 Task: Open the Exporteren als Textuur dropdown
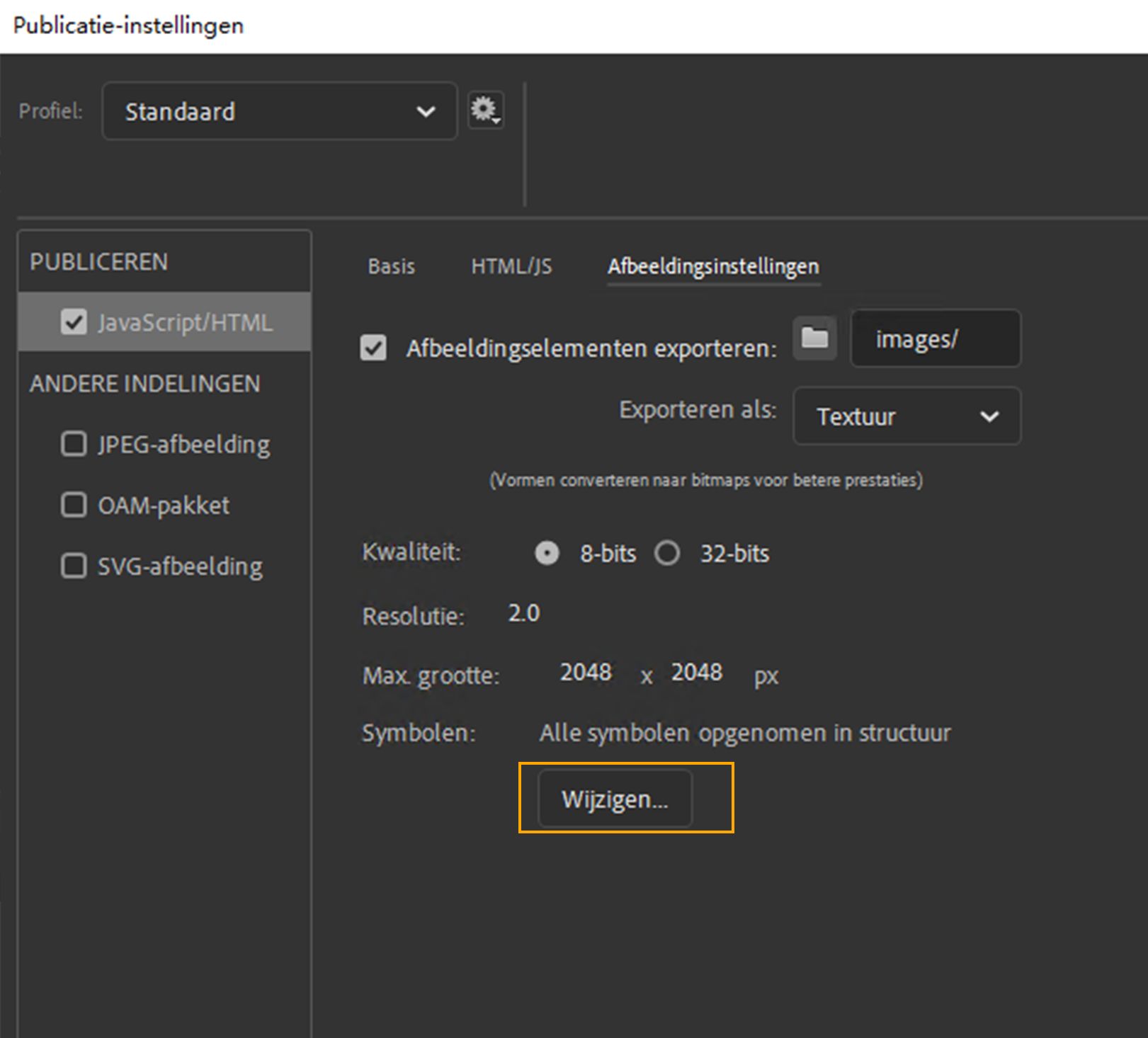click(907, 416)
